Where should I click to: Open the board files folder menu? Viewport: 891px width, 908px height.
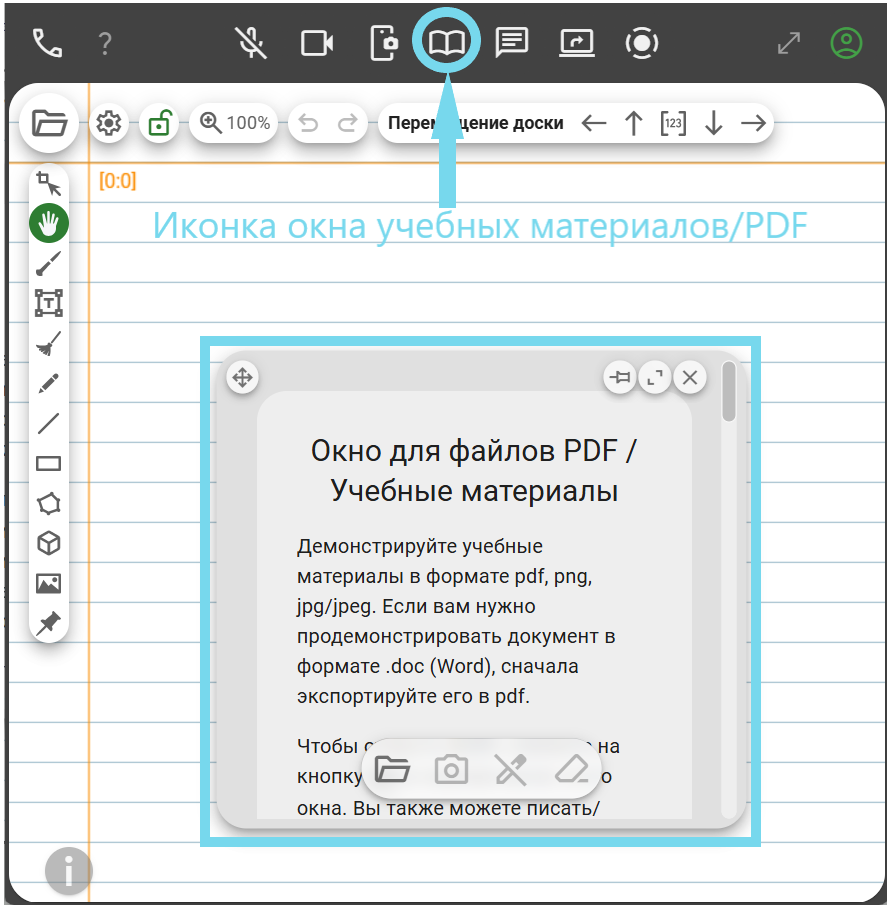click(48, 123)
